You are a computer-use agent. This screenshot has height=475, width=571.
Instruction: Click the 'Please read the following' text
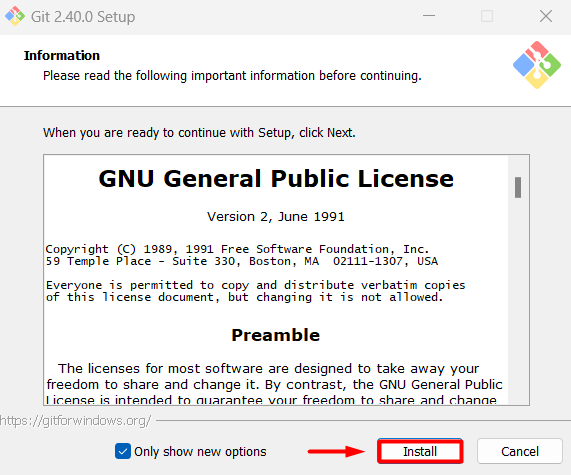point(232,76)
